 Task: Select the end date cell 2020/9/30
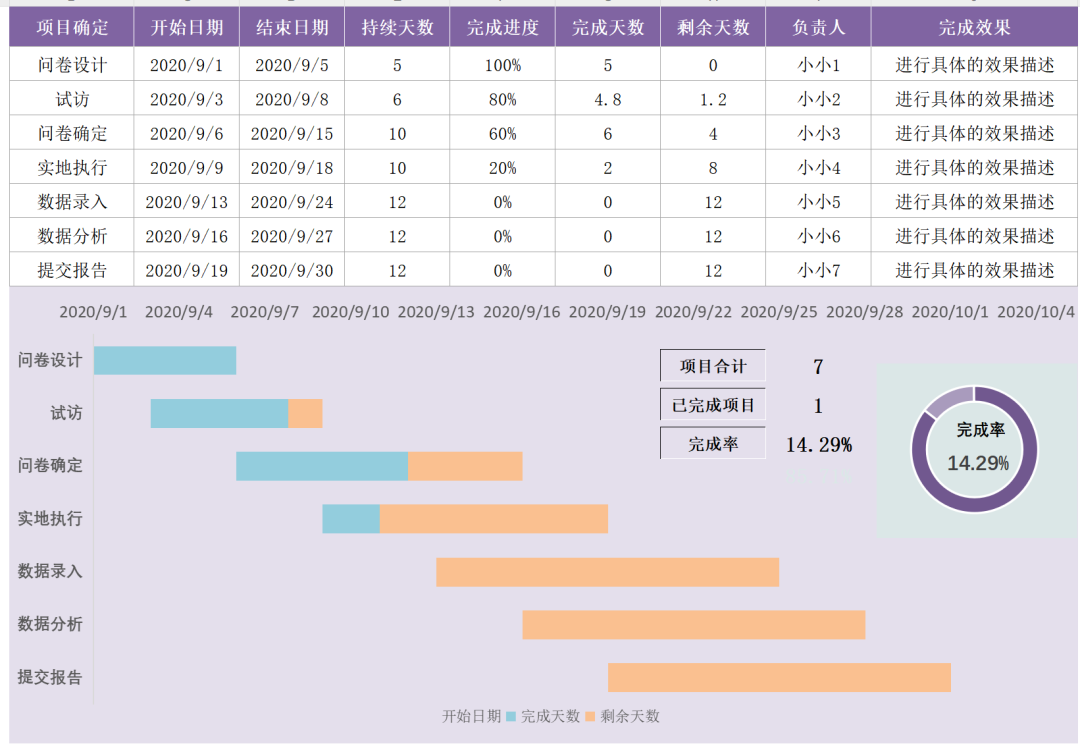point(292,270)
